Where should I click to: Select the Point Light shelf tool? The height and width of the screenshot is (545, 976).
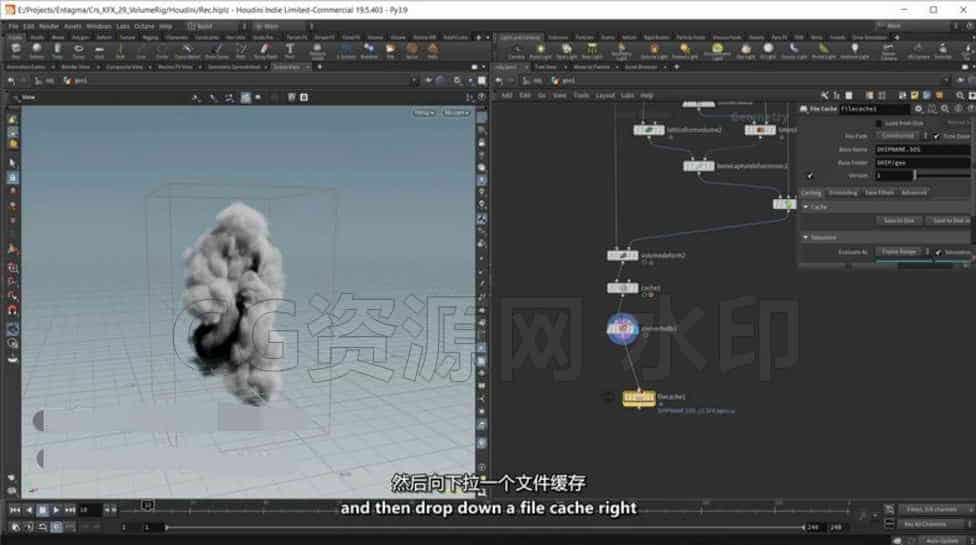(540, 50)
